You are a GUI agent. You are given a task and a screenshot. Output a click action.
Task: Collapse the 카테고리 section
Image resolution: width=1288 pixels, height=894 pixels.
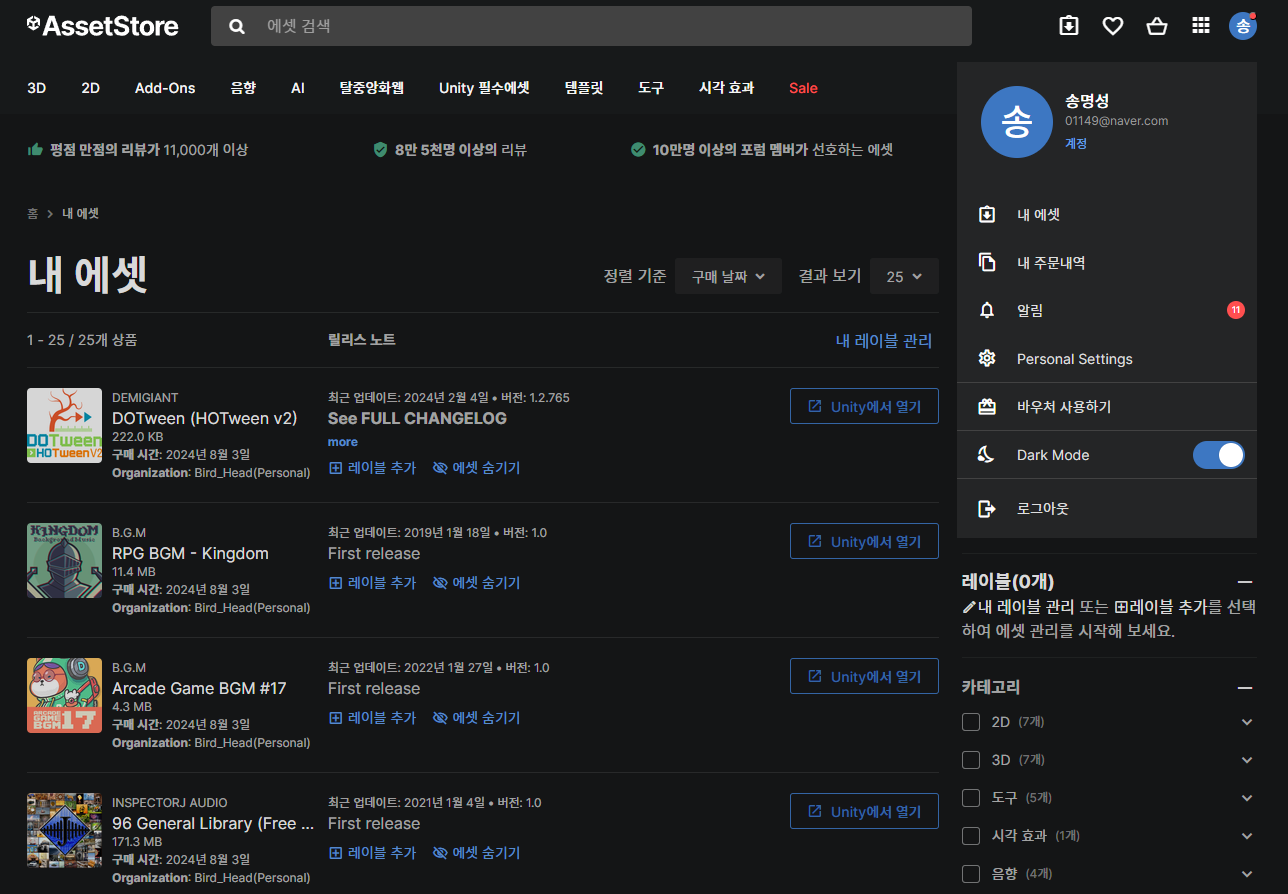point(1245,688)
